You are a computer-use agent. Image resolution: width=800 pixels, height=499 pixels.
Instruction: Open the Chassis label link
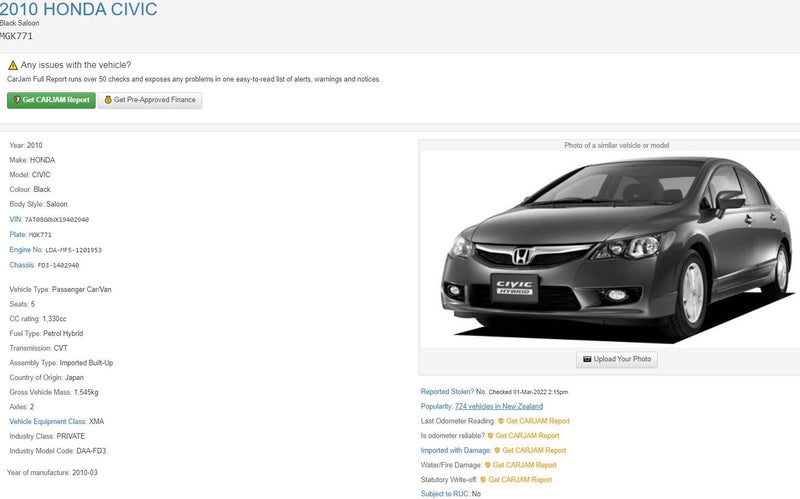(21, 265)
